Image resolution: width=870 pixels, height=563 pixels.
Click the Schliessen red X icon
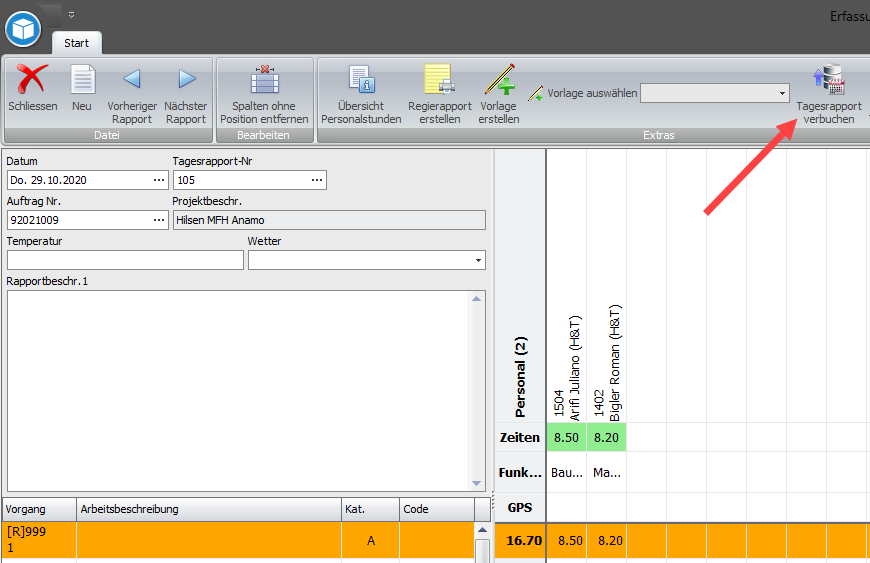(x=31, y=78)
